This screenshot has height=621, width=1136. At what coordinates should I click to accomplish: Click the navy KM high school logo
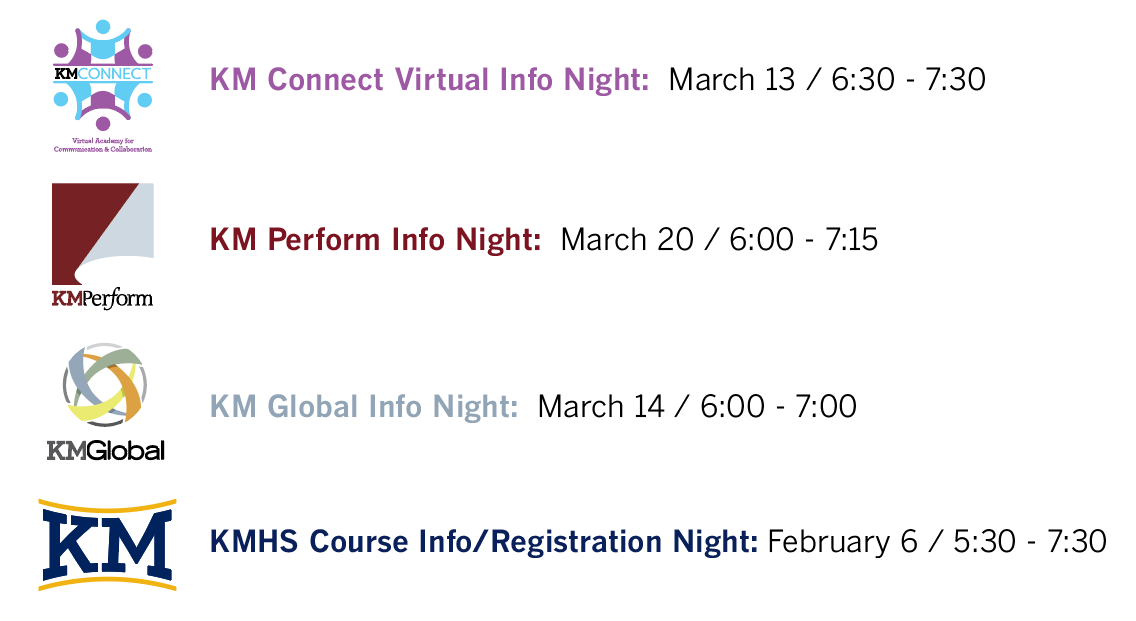click(107, 545)
